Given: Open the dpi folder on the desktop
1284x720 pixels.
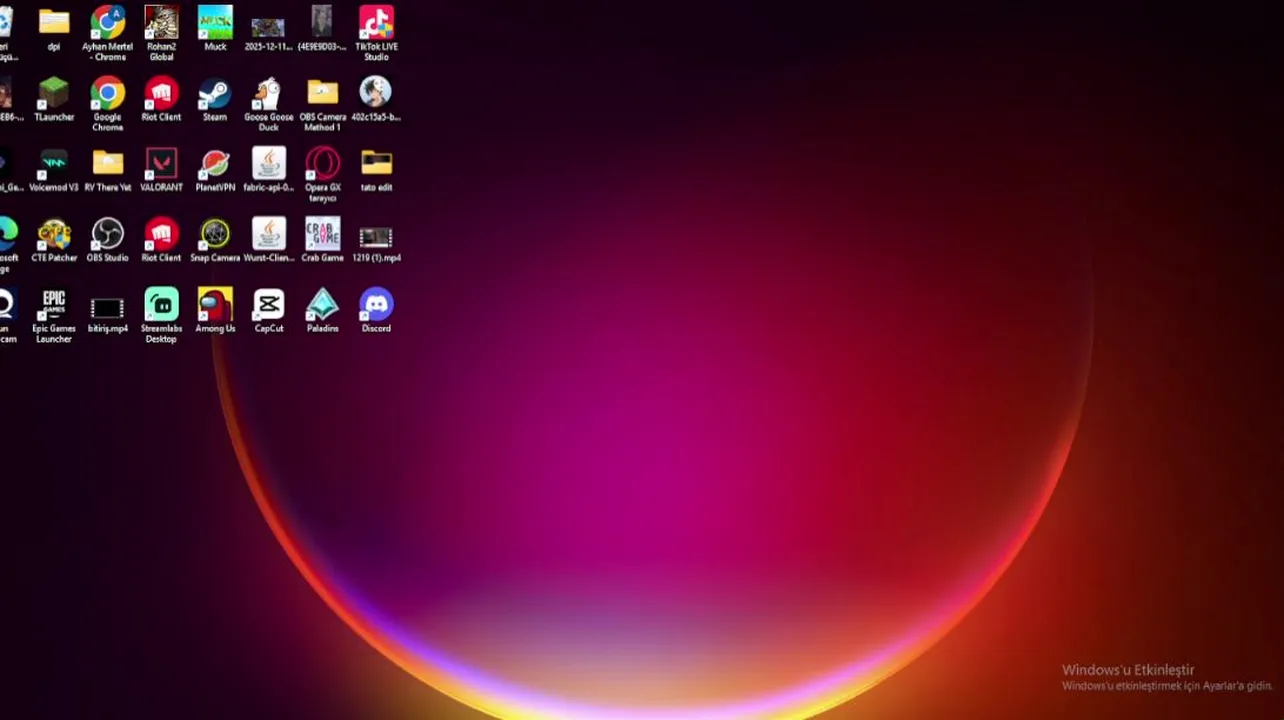Looking at the screenshot, I should 54,23.
